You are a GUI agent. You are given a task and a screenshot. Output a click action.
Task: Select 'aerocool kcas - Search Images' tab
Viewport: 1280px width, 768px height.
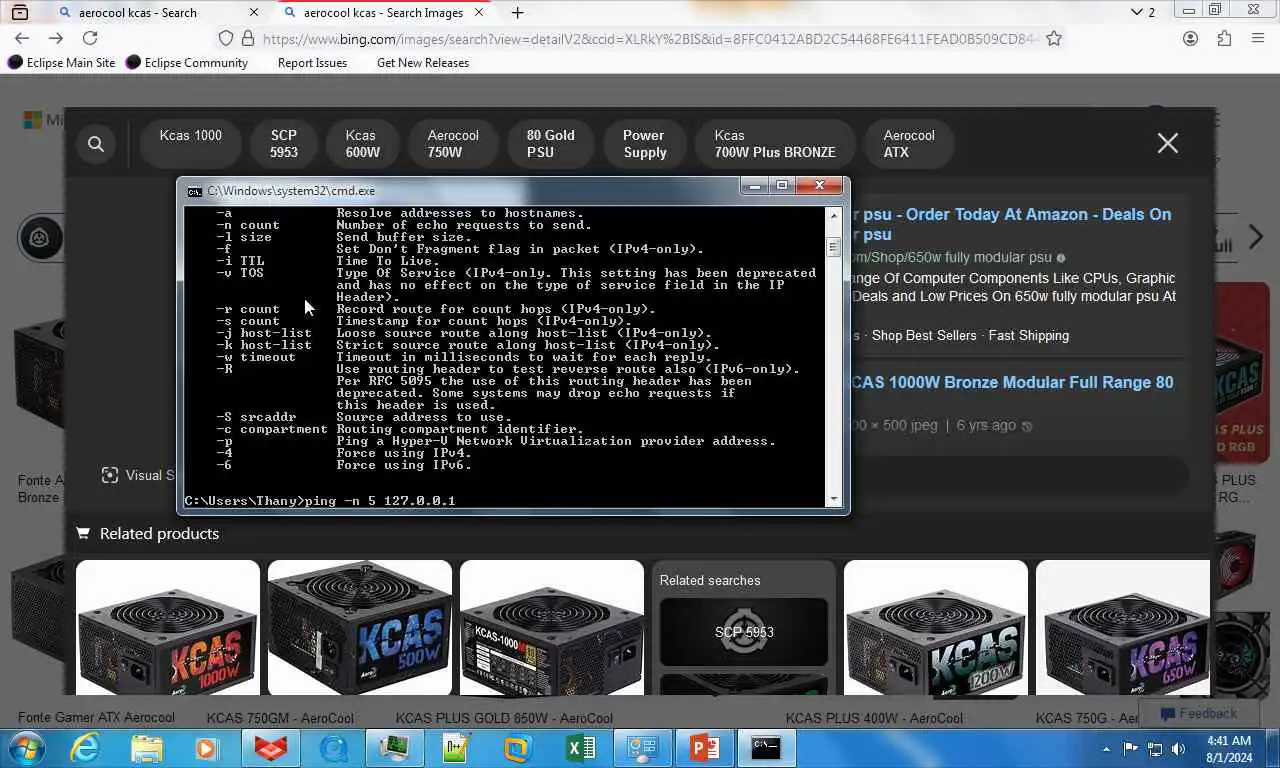click(383, 12)
